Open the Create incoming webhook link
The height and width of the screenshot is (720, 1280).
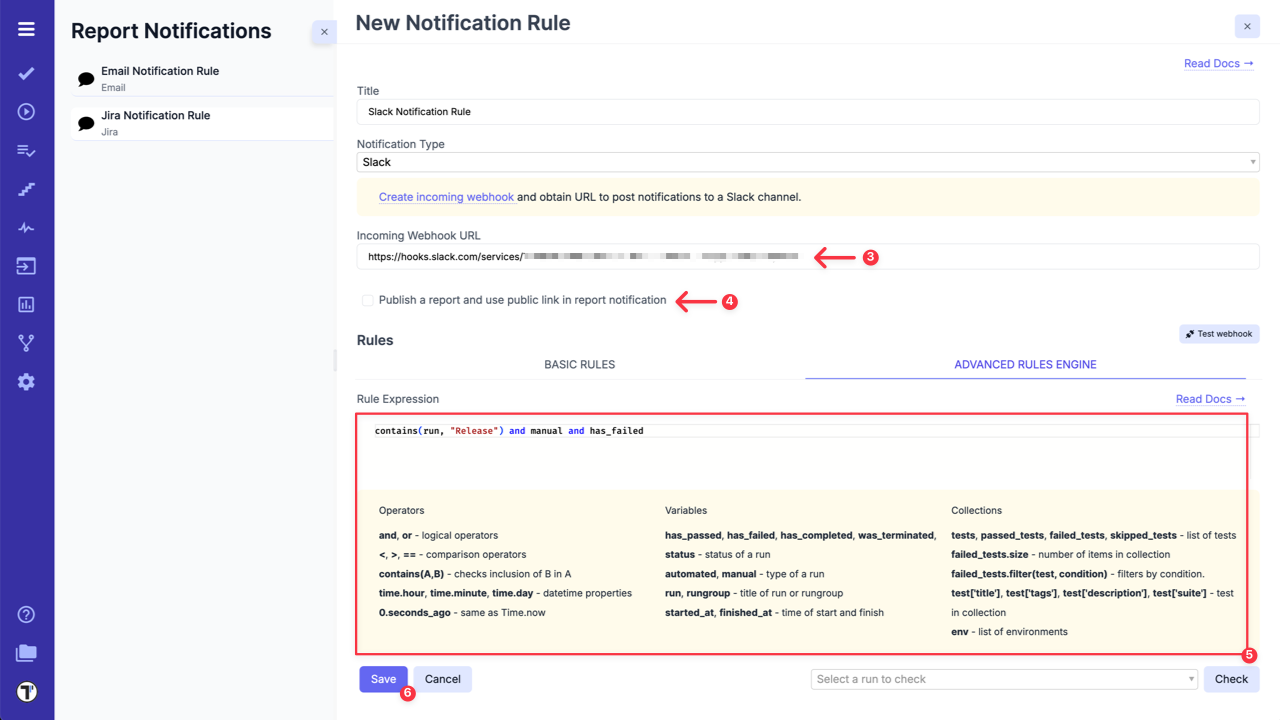(x=446, y=196)
